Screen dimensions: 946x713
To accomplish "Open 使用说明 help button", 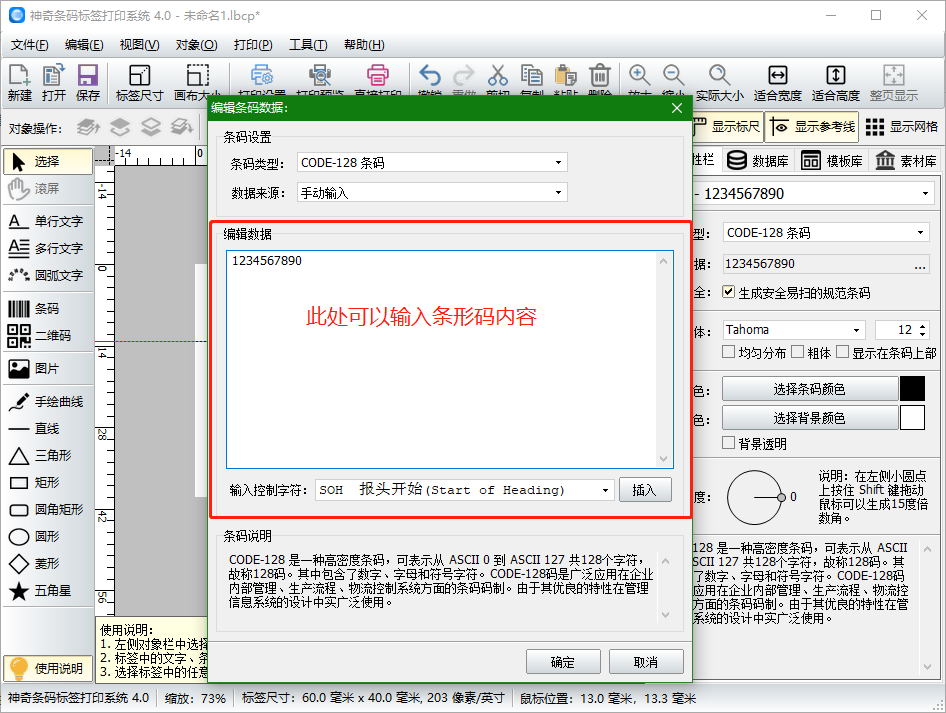I will tap(48, 668).
